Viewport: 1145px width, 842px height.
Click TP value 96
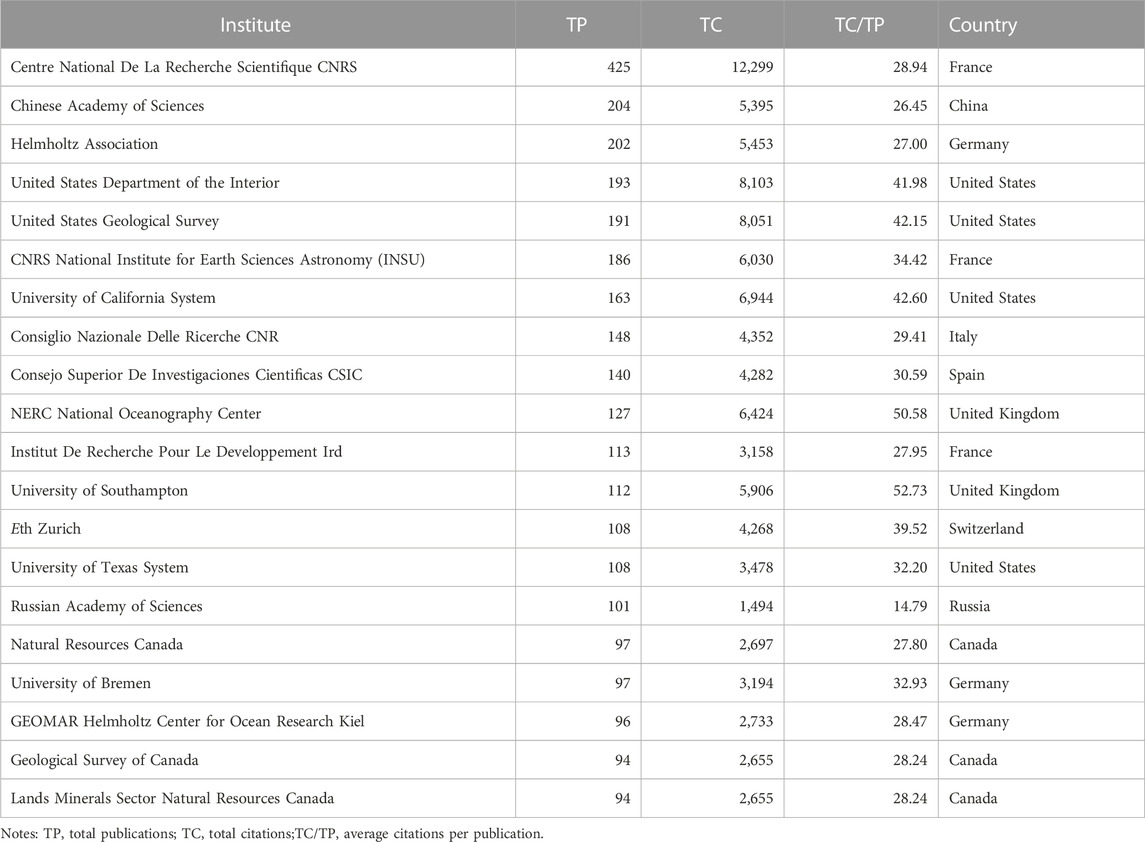(x=622, y=722)
